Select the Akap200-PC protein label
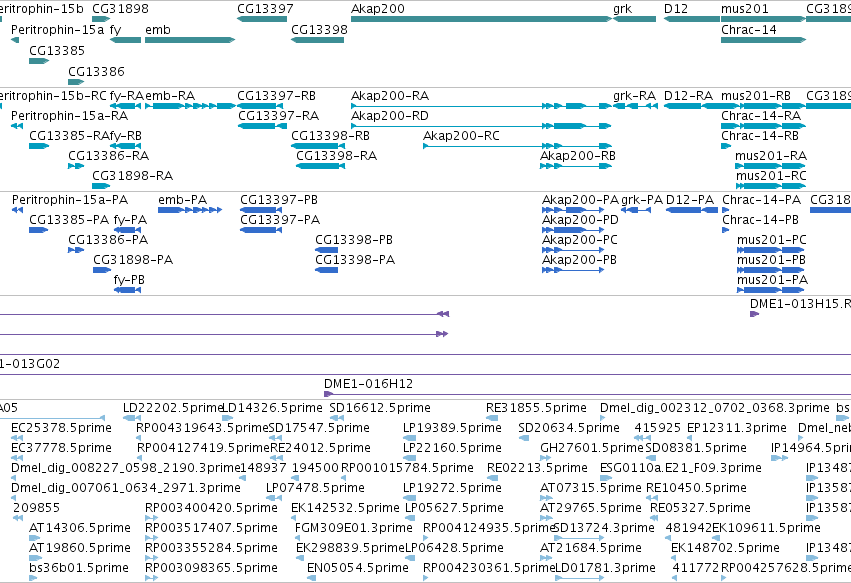 point(580,240)
